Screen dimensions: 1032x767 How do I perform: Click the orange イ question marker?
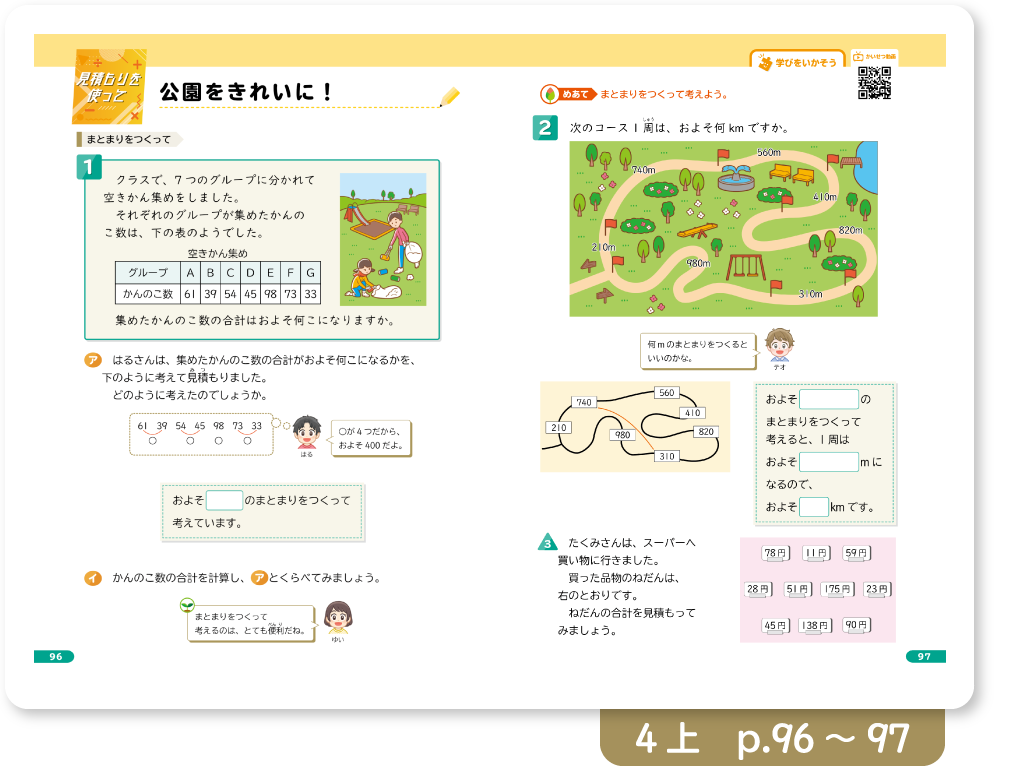click(x=92, y=577)
